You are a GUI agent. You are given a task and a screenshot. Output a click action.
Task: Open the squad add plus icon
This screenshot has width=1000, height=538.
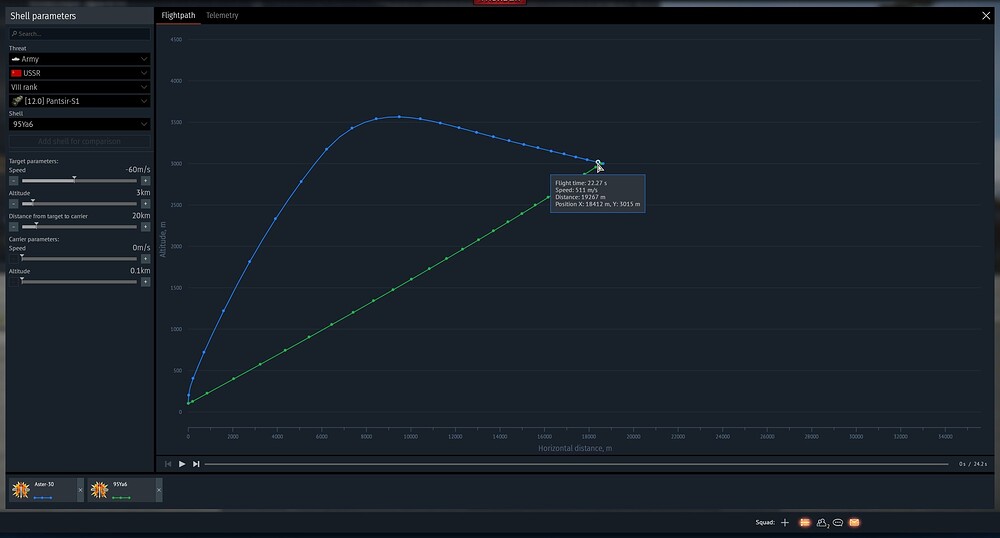pyautogui.click(x=785, y=523)
